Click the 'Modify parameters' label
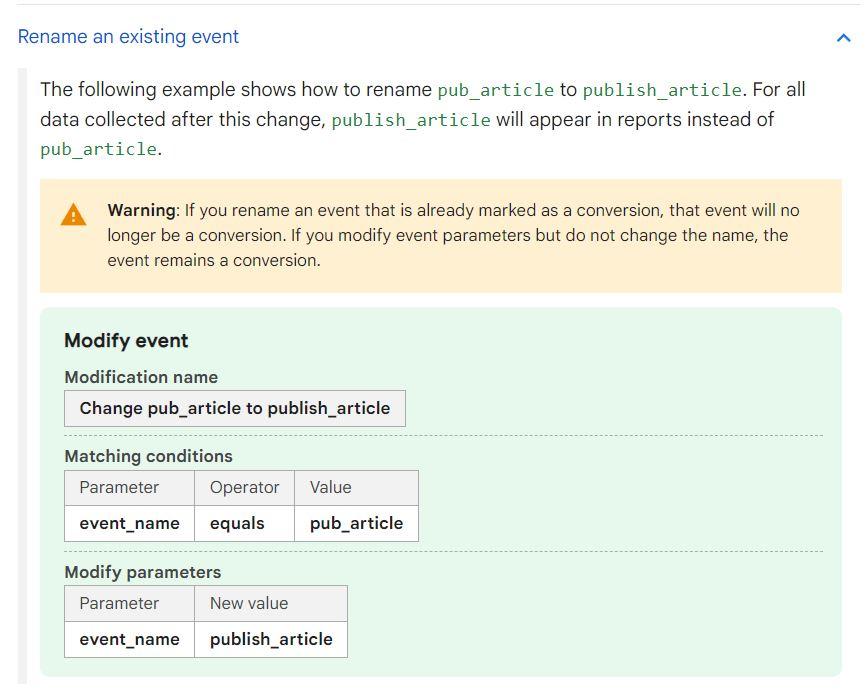Screen dimensions: 868x691 [143, 572]
